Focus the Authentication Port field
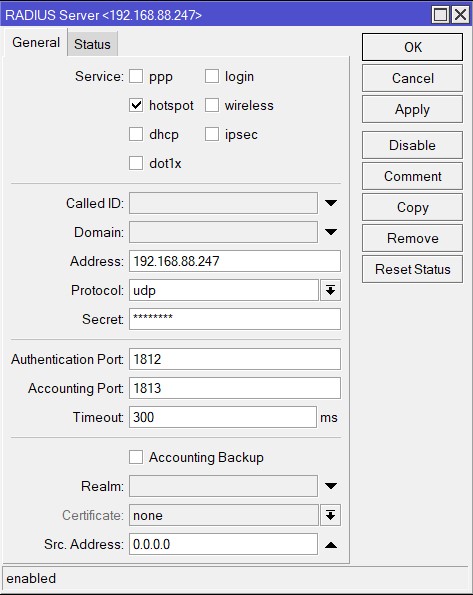Viewport: 473px width, 595px height. (x=235, y=359)
